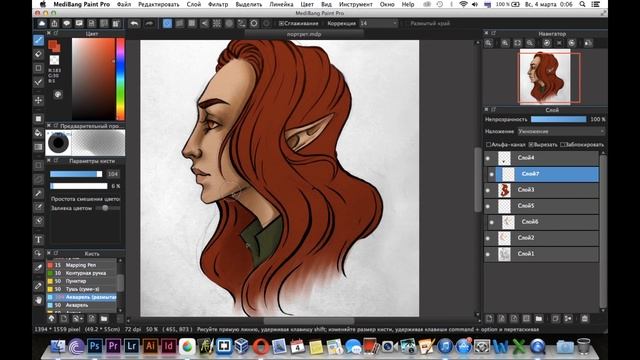
Task: Open the Окно menu
Action: (x=387, y=4)
